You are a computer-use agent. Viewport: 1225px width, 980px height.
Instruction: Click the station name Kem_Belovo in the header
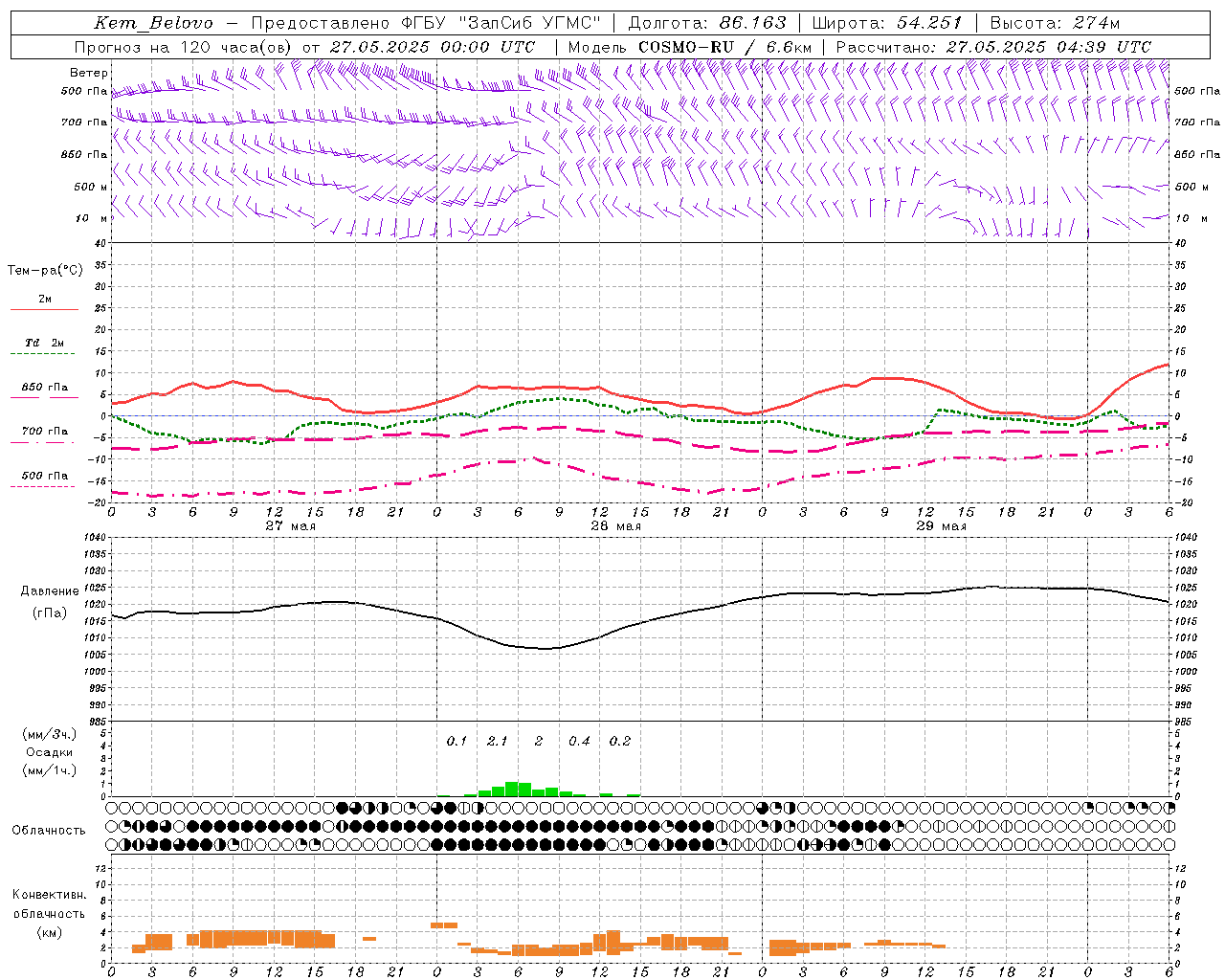tap(154, 23)
